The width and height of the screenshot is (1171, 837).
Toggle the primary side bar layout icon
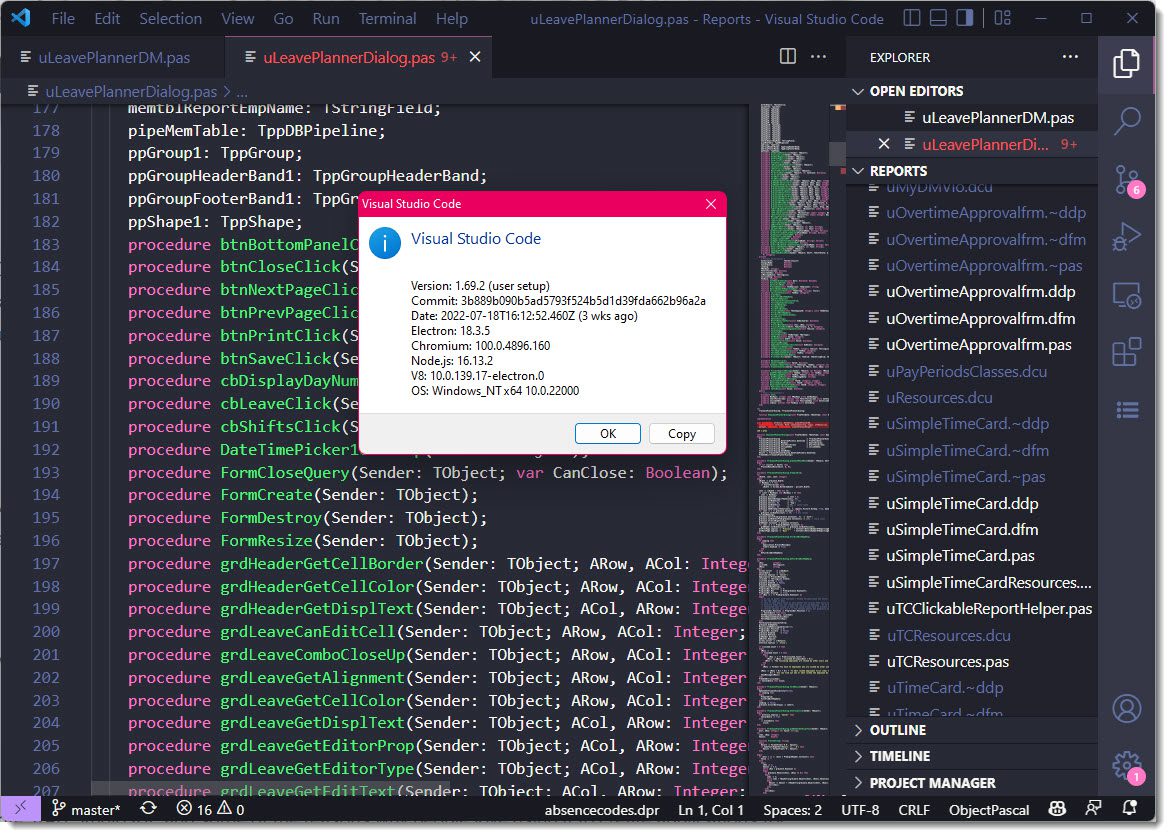tap(911, 18)
